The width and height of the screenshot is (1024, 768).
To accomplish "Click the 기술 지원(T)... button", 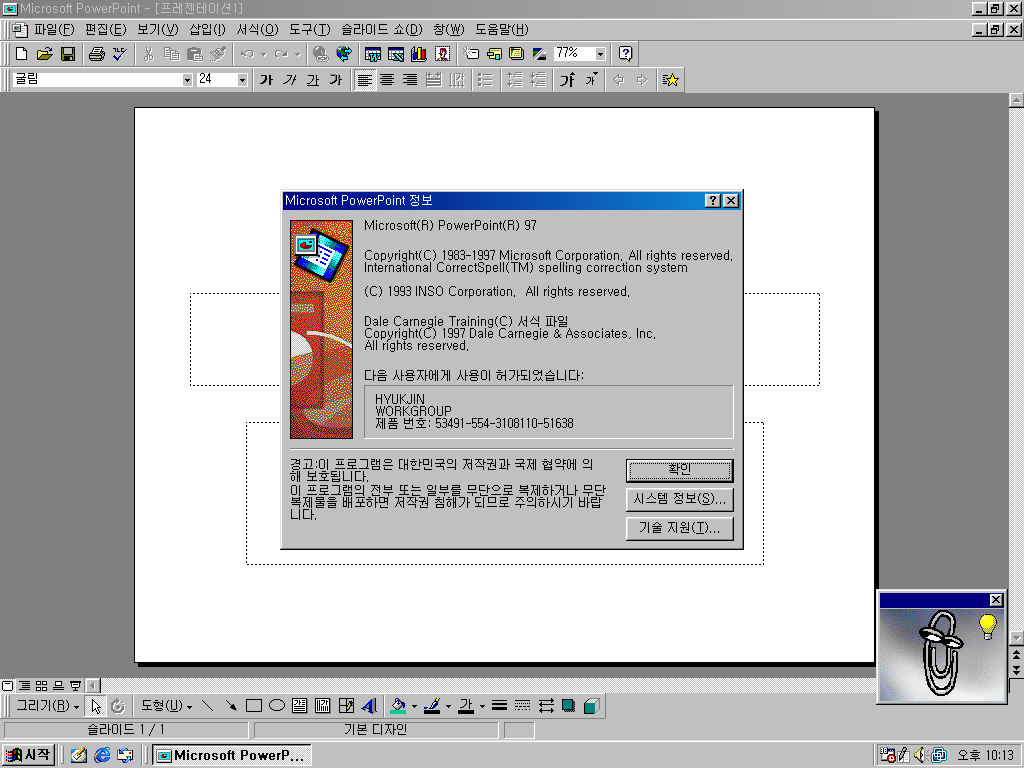I will tap(679, 528).
